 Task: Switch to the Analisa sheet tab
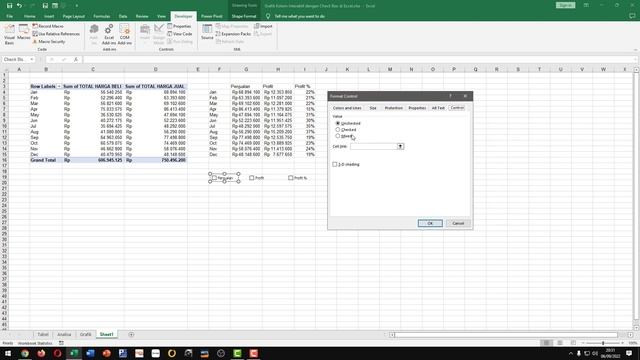click(64, 335)
